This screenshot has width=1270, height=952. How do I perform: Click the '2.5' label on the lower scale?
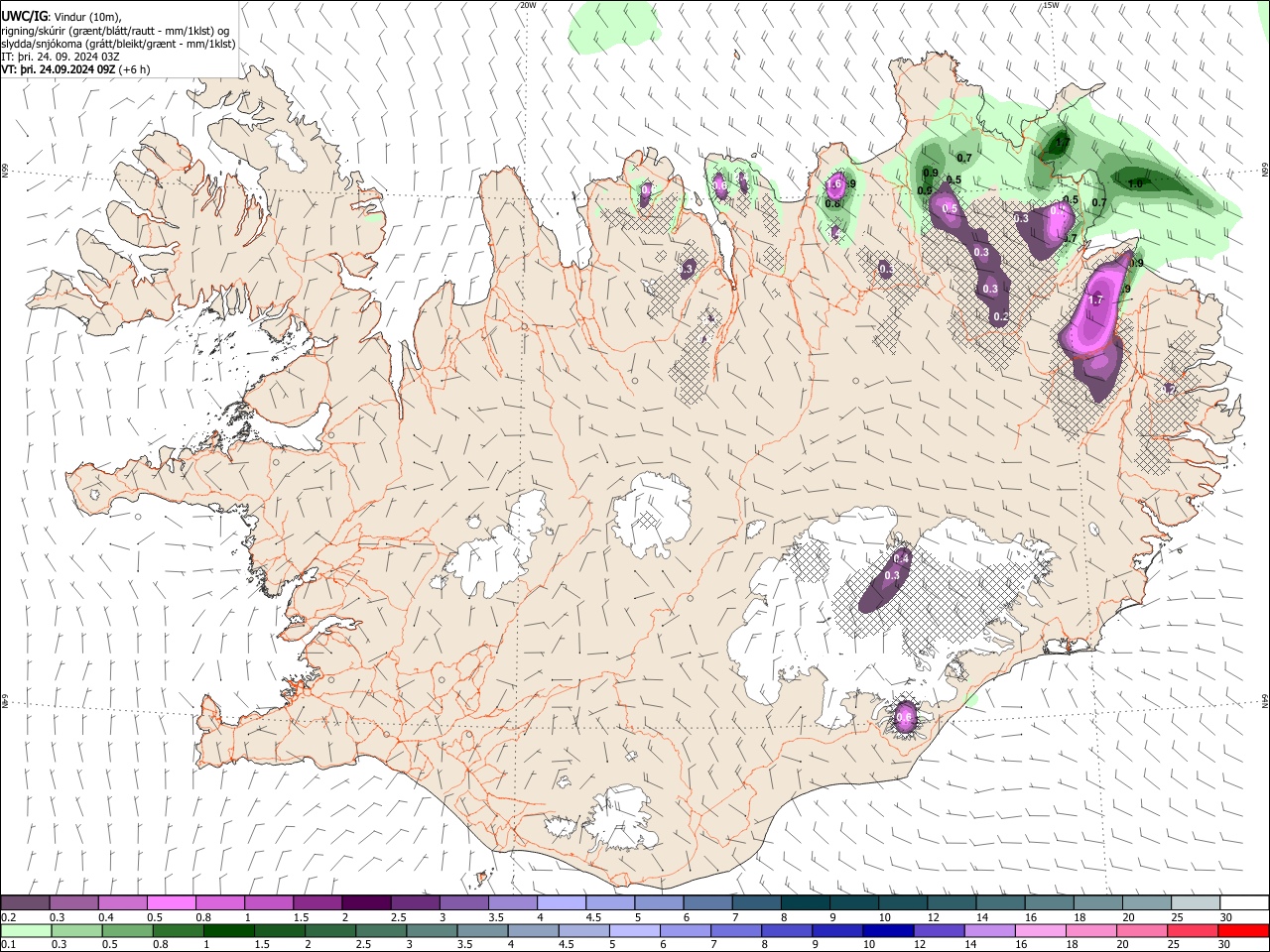coord(362,945)
